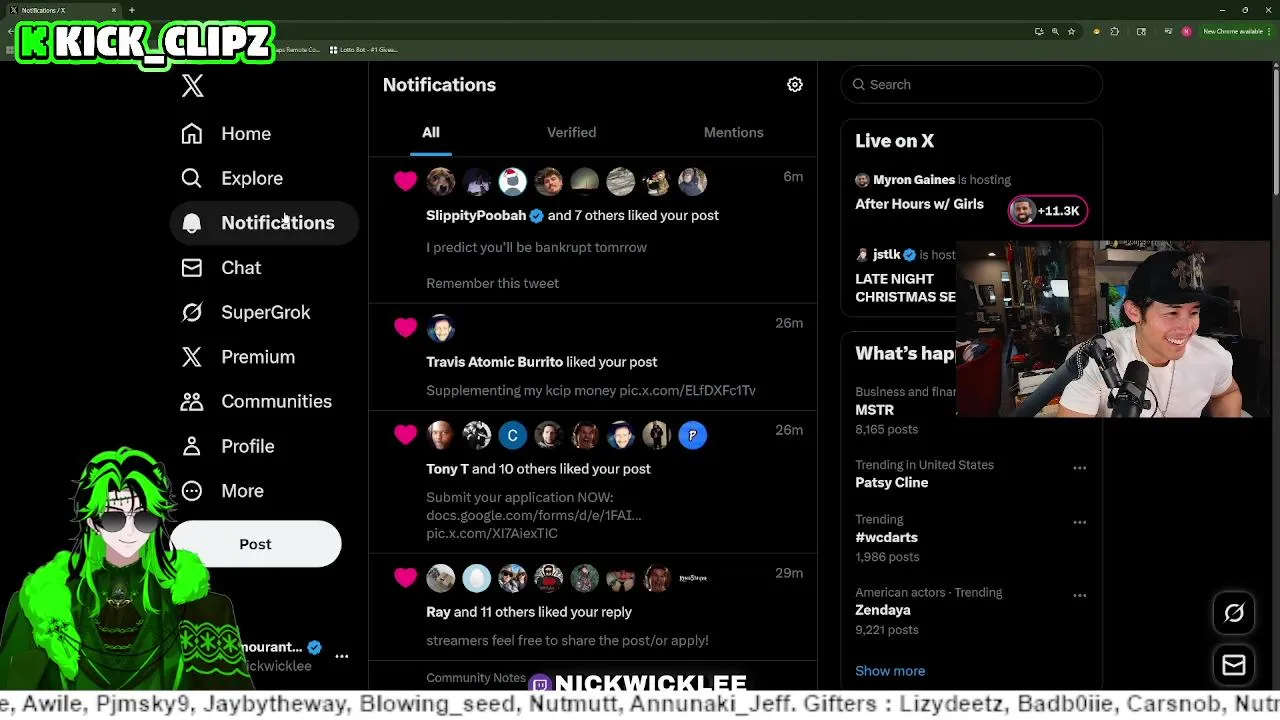Click heart icon on Travis Atomic Burrito notification
The width and height of the screenshot is (1280, 720).
click(405, 328)
